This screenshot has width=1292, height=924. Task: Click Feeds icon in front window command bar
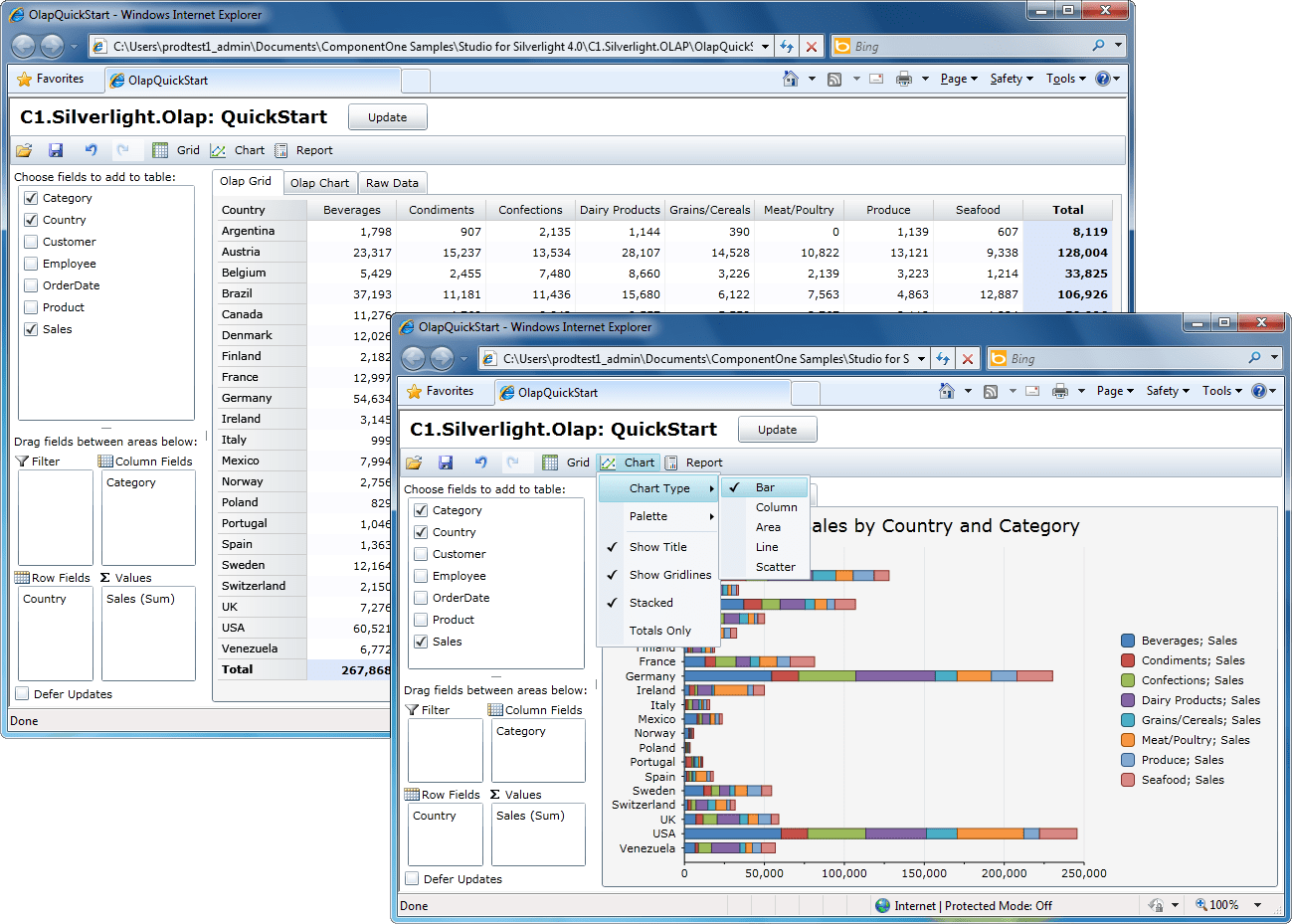(991, 391)
